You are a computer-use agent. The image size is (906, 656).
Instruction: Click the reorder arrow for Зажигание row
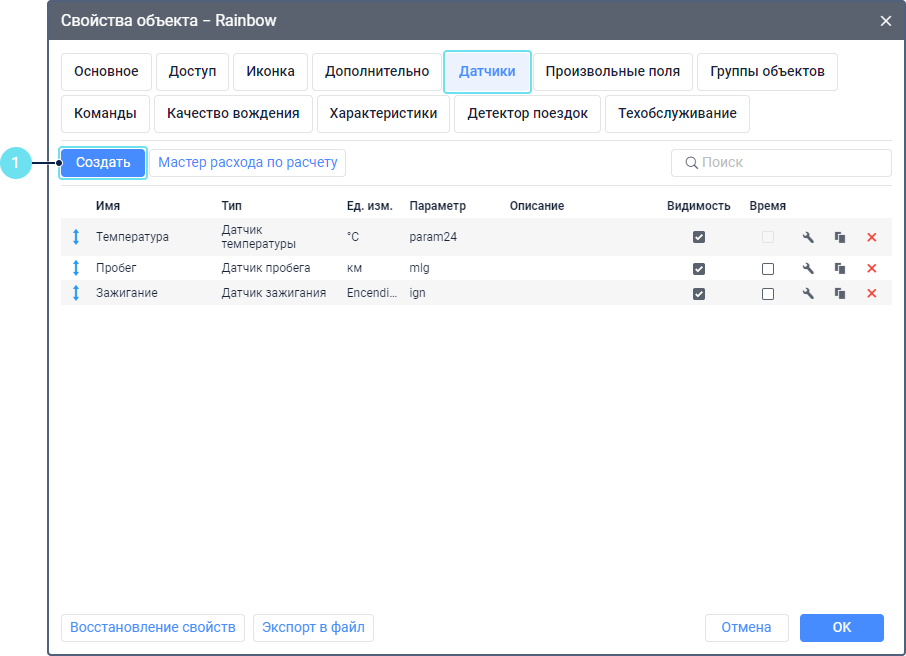point(76,294)
